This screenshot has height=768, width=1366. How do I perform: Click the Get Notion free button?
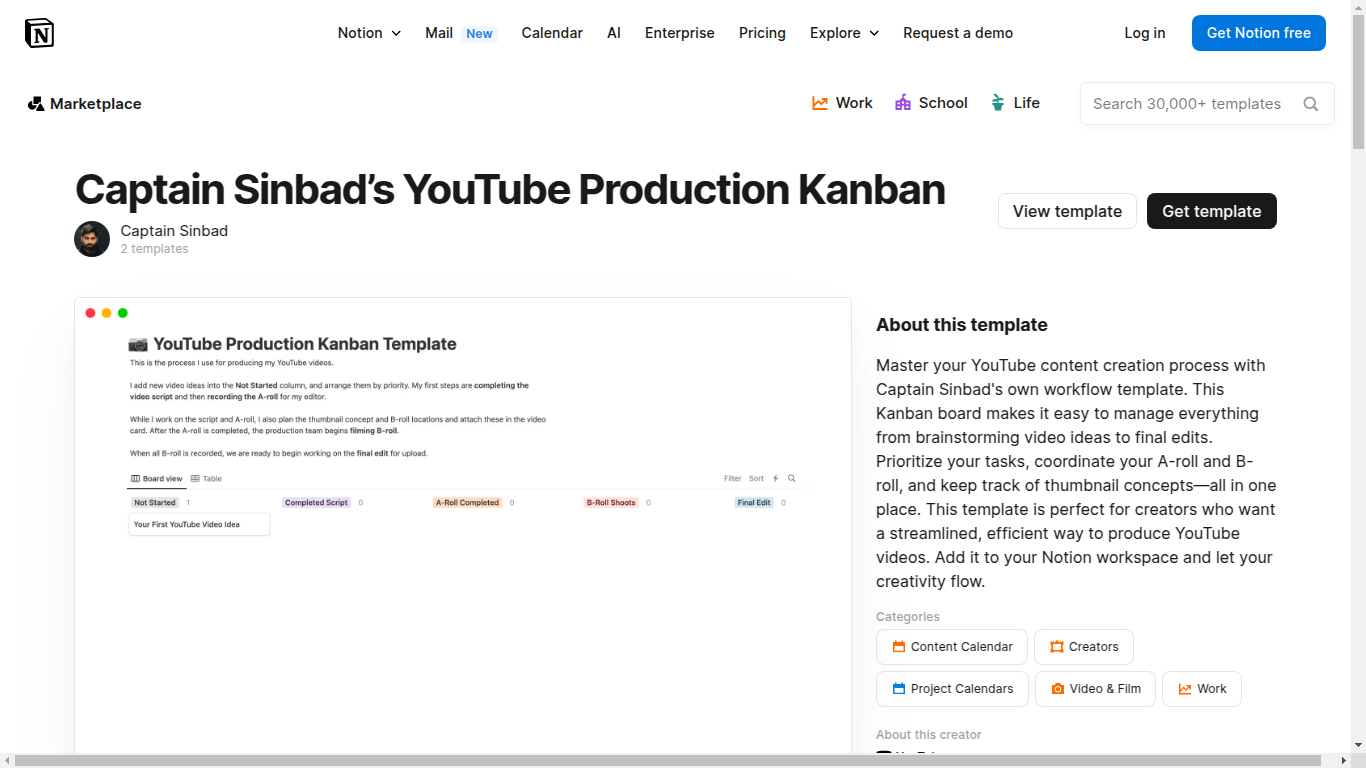point(1259,33)
